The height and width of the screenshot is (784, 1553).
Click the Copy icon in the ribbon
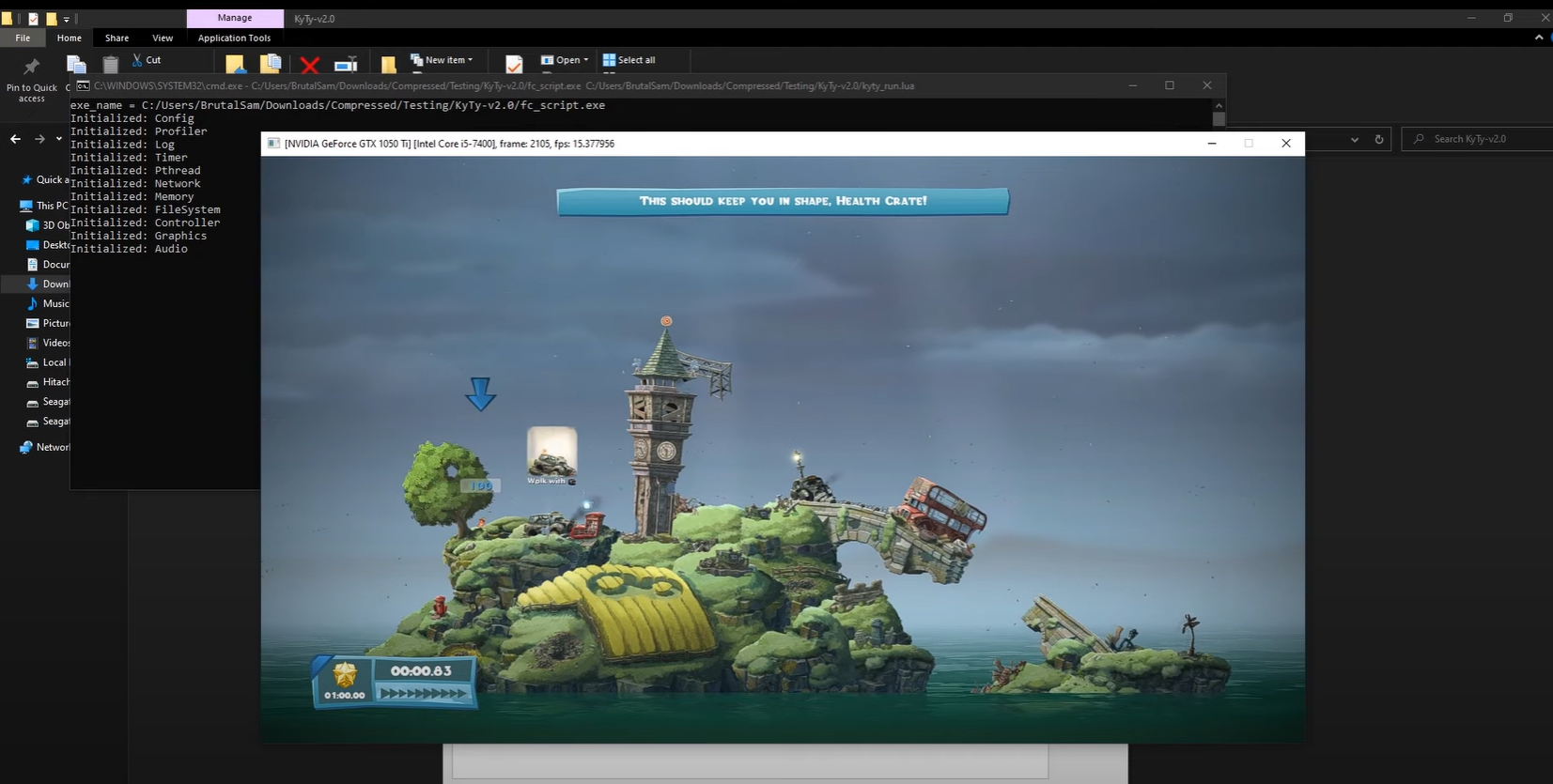tap(76, 64)
